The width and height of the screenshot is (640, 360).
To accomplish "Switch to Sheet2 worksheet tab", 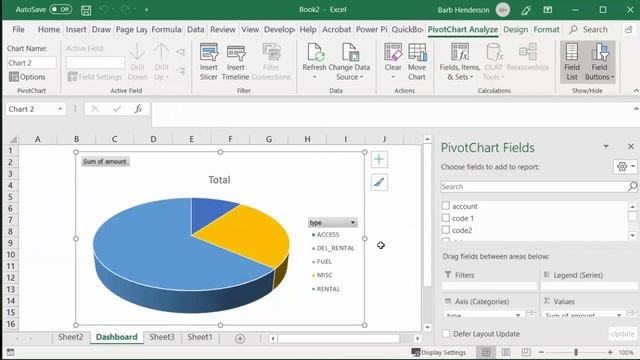I will (x=71, y=337).
